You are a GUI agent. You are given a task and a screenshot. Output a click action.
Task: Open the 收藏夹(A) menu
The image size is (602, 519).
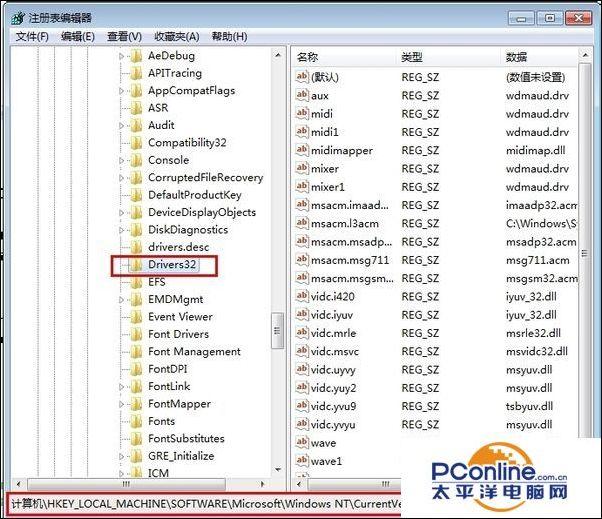tap(177, 37)
